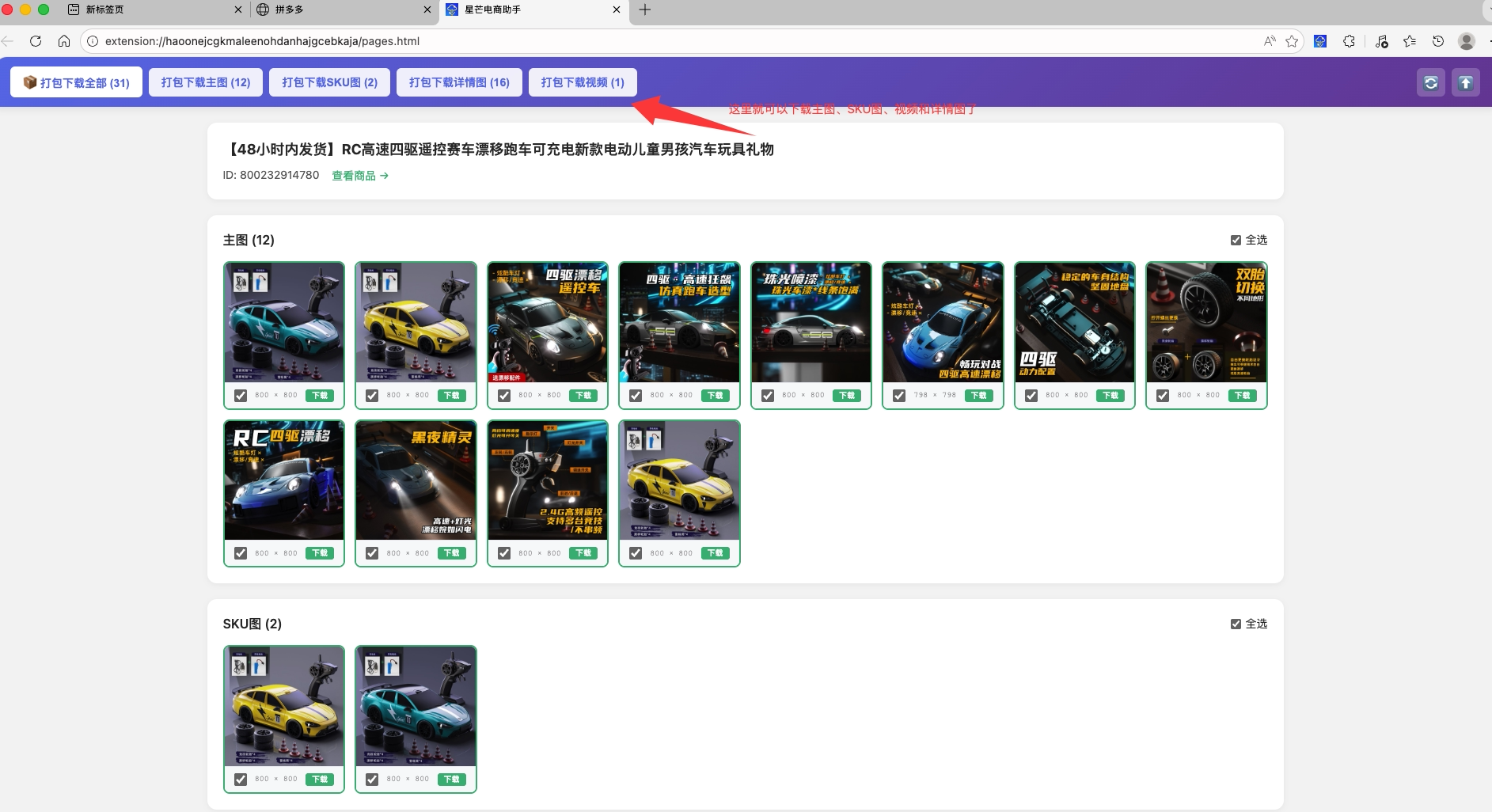Click the back-to-top arrow icon in purple header
The image size is (1492, 812).
(1465, 82)
